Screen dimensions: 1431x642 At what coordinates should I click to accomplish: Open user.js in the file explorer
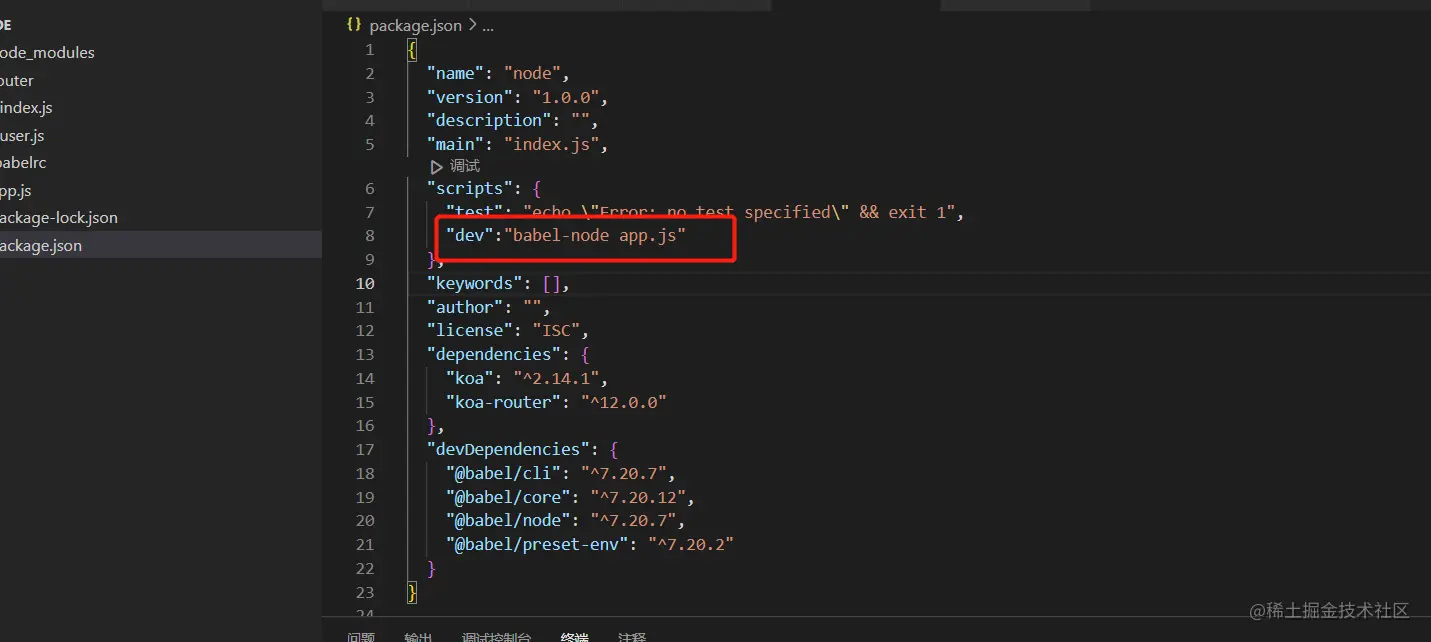coord(22,136)
